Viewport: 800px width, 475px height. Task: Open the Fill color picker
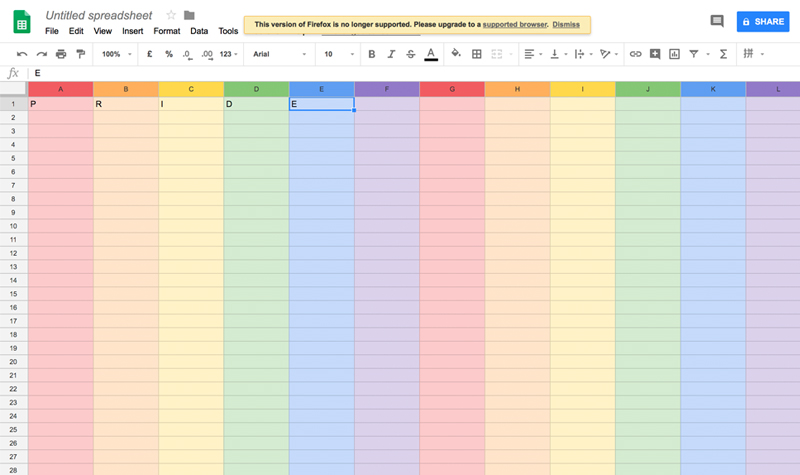(456, 54)
